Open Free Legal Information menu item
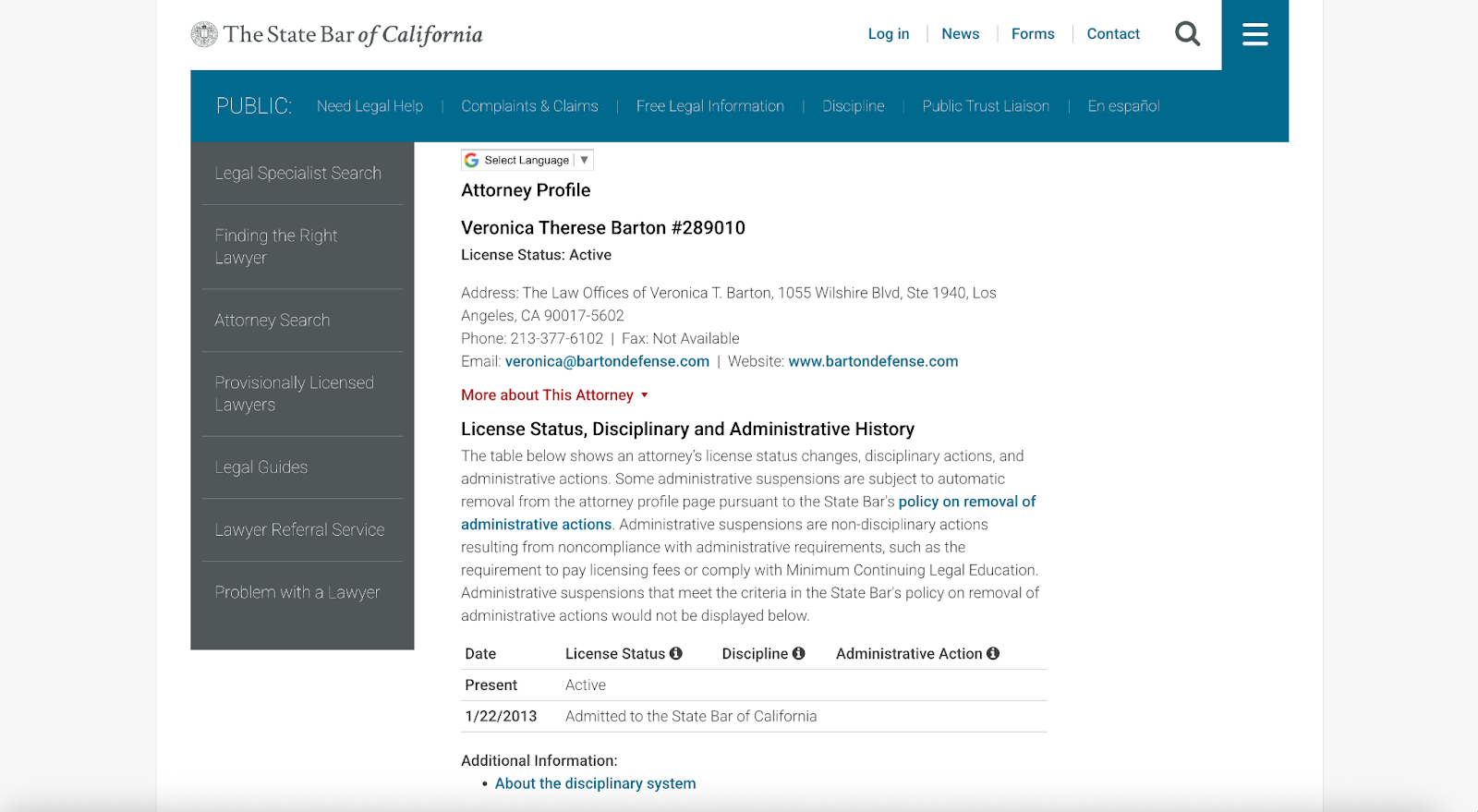This screenshot has height=812, width=1478. pyautogui.click(x=710, y=106)
